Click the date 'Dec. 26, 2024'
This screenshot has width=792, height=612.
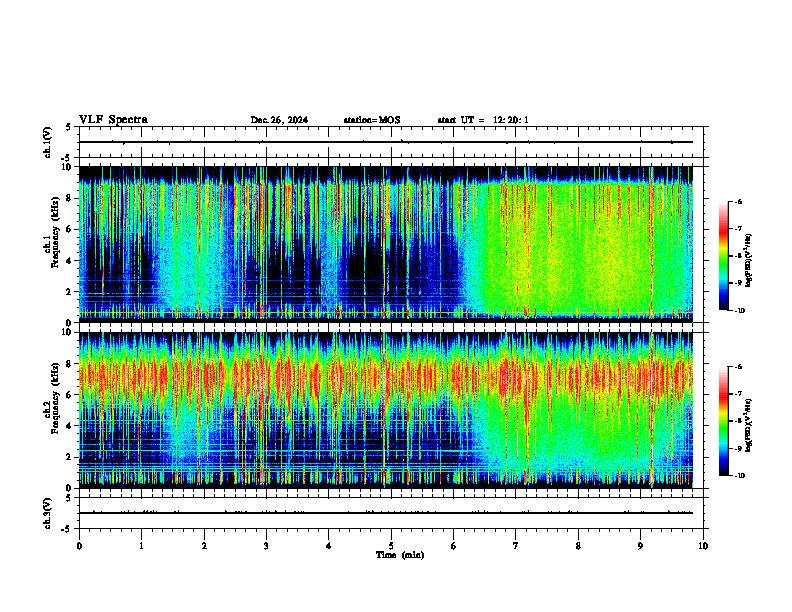coord(279,120)
